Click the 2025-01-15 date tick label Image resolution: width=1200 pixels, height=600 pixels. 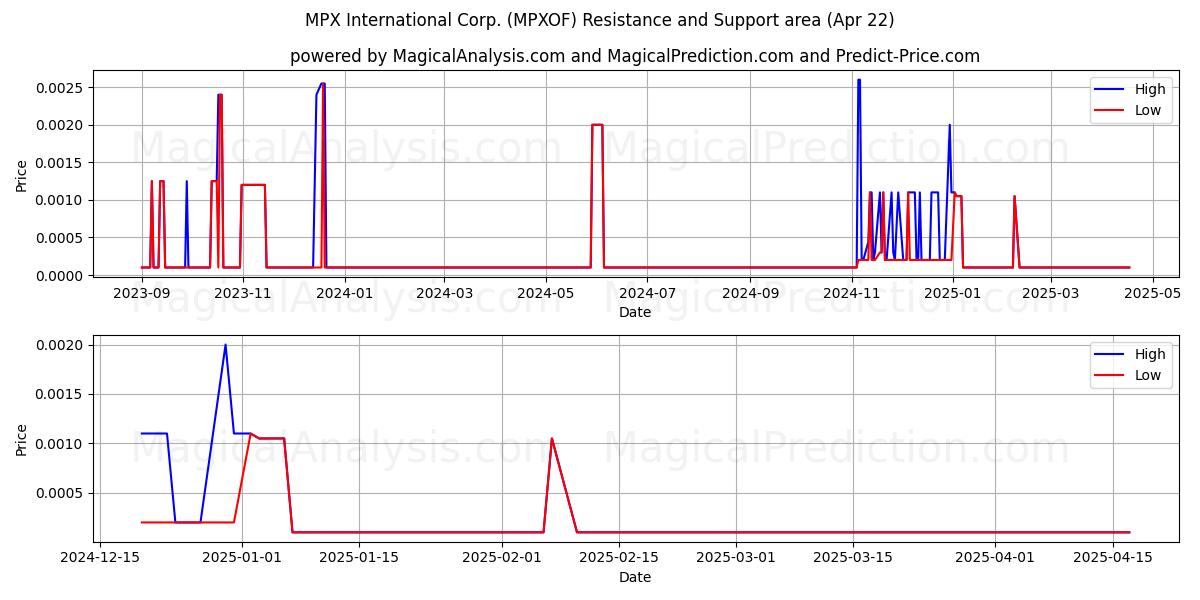pyautogui.click(x=358, y=558)
